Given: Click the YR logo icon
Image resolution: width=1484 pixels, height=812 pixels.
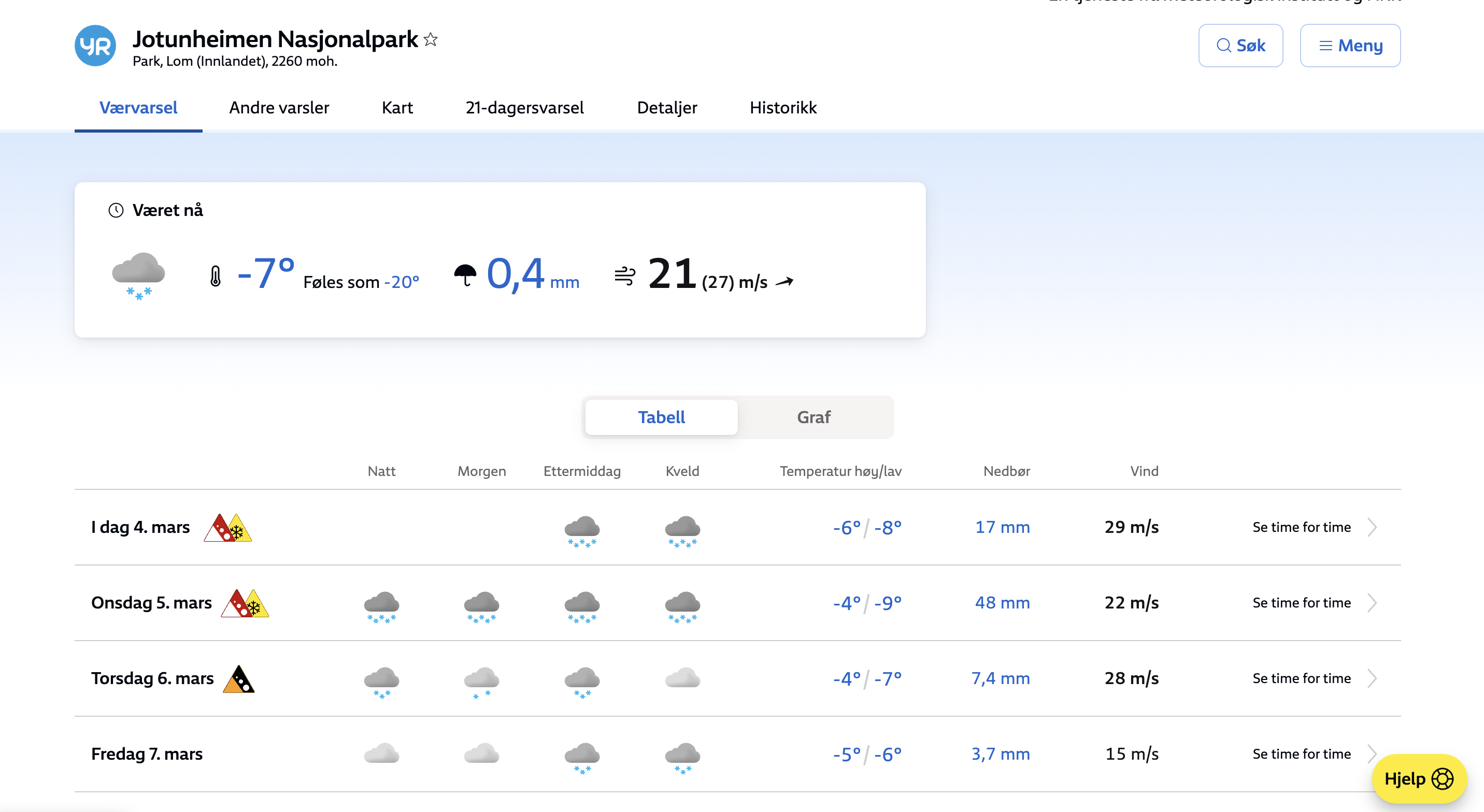Looking at the screenshot, I should point(95,46).
